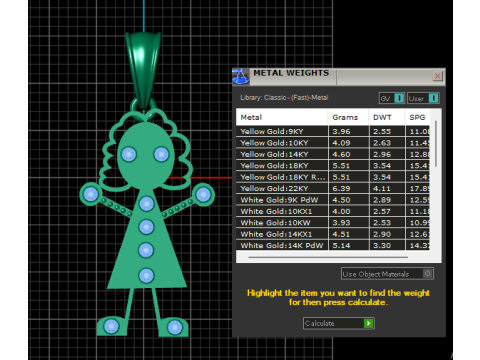Sort by the Grams column header
This screenshot has width=480, height=360.
(348, 117)
